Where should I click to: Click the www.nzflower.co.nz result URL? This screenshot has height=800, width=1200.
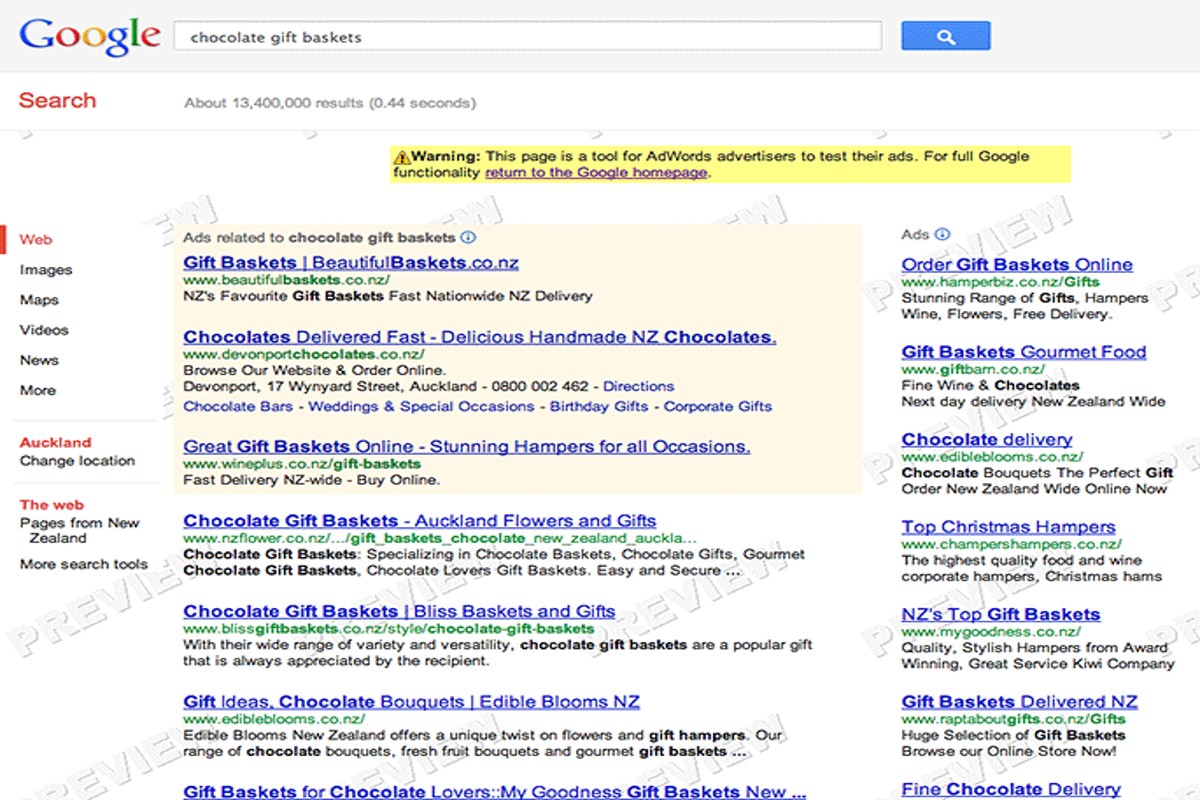(x=440, y=537)
